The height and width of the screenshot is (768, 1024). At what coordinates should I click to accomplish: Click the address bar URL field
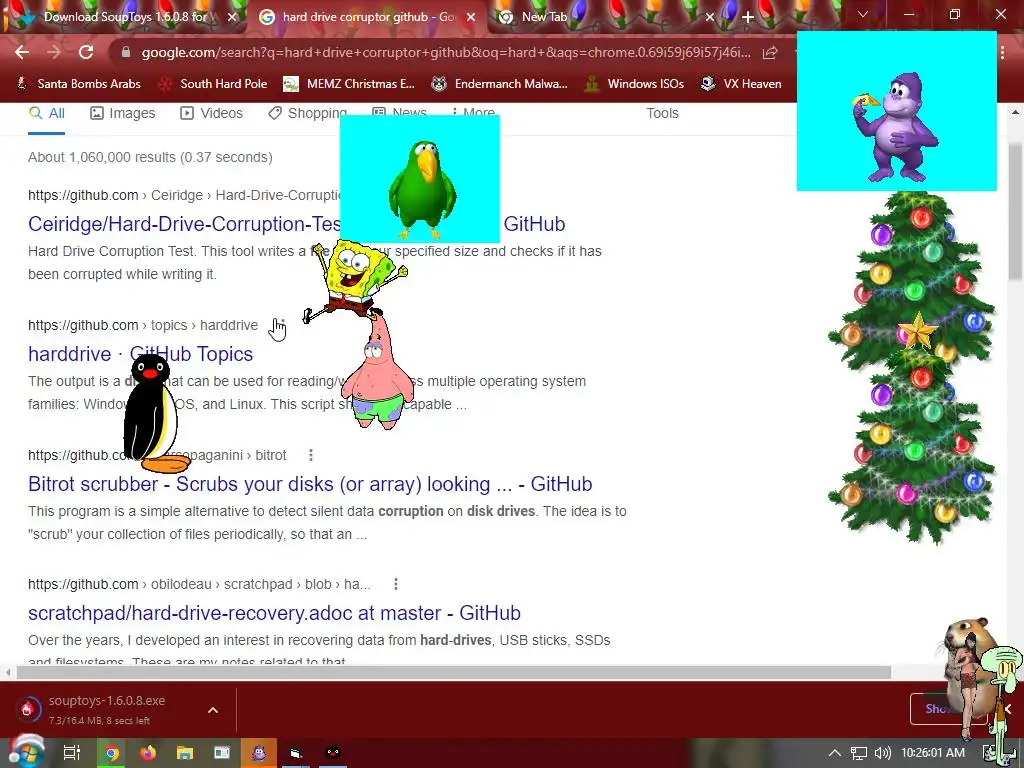click(x=446, y=52)
